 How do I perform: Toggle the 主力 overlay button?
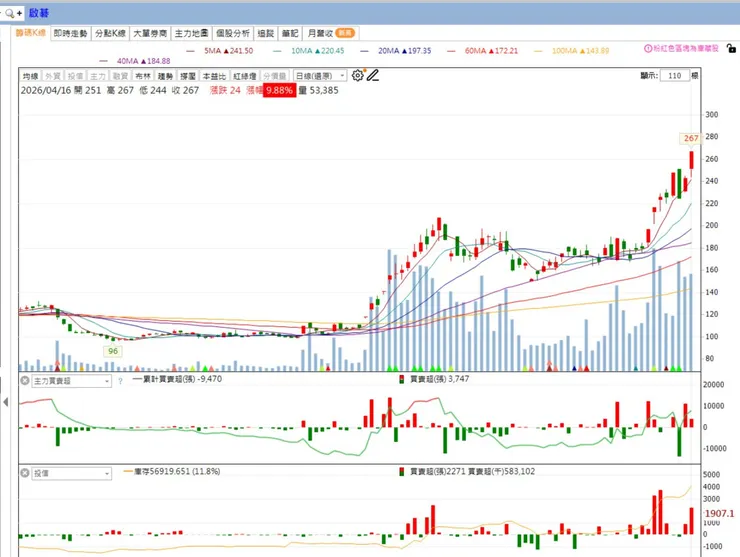(98, 76)
